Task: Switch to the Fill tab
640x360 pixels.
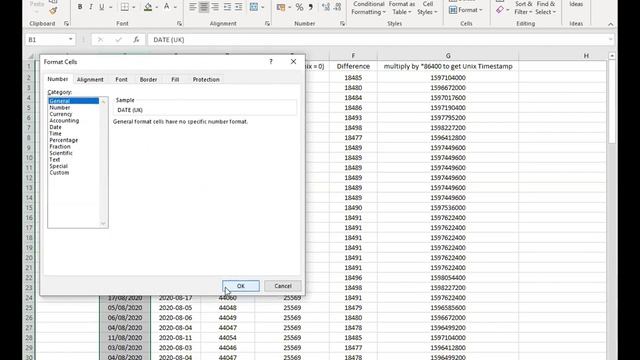Action: [175, 80]
